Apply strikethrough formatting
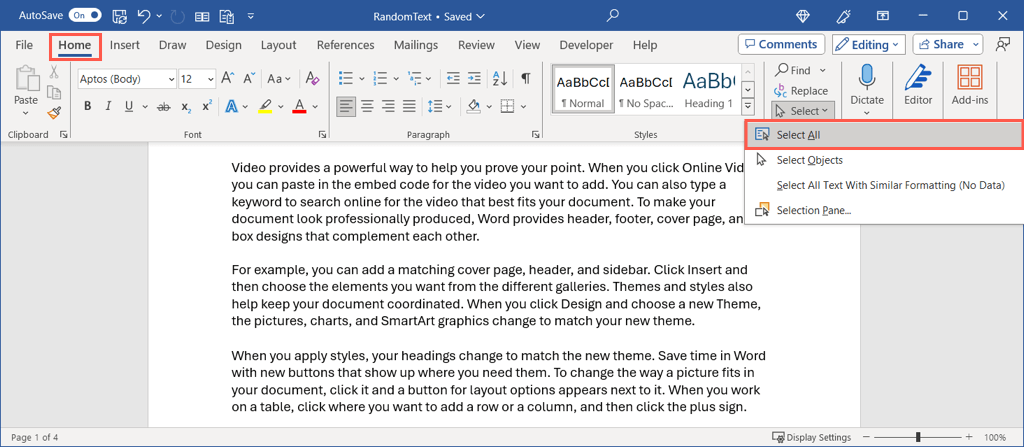 coord(164,107)
